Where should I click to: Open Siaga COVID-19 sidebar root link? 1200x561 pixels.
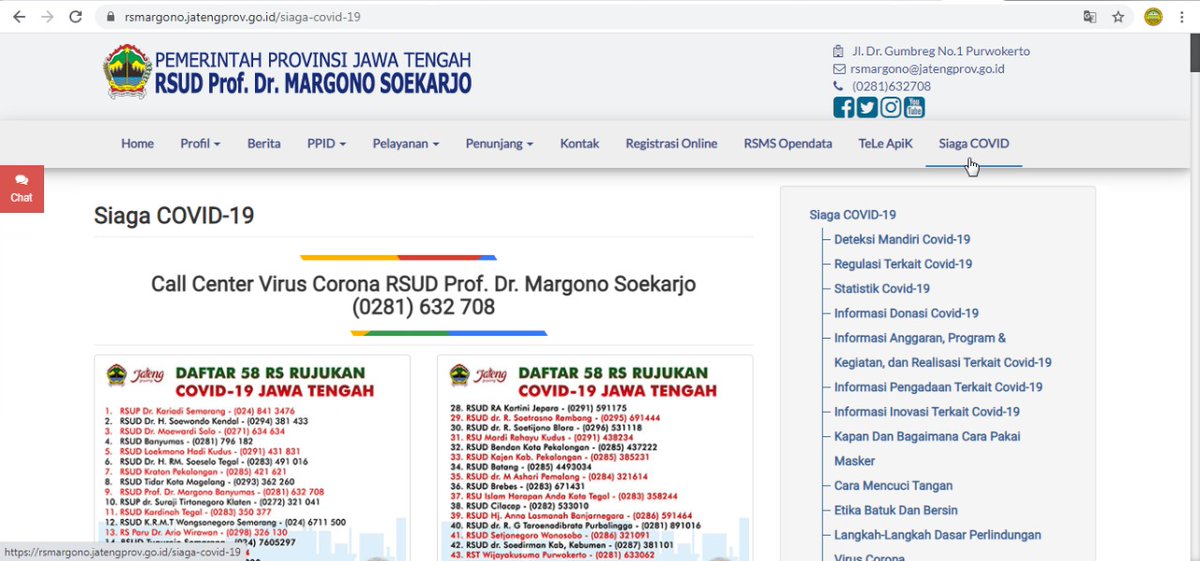point(852,215)
